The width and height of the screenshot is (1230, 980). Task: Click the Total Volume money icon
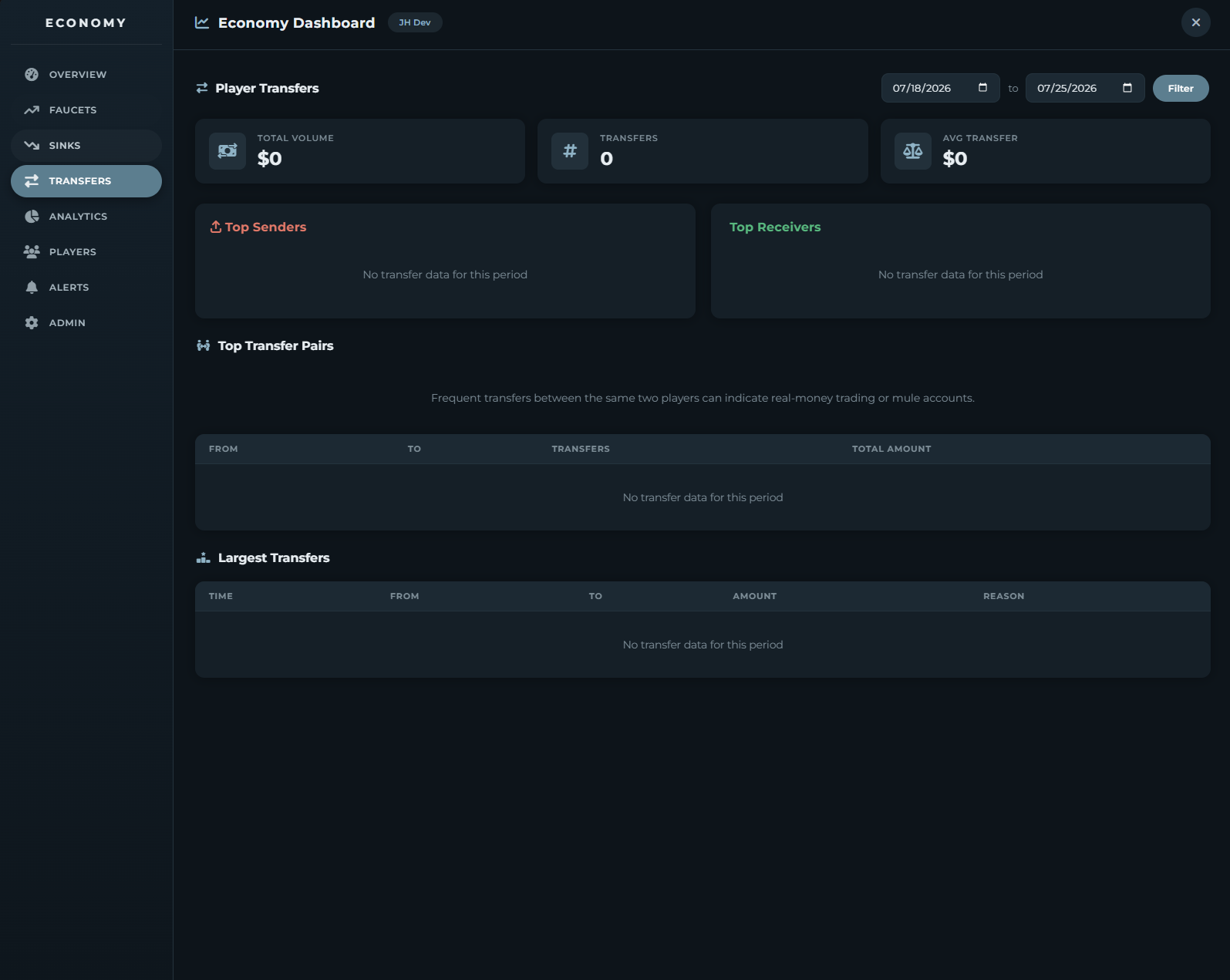[227, 151]
